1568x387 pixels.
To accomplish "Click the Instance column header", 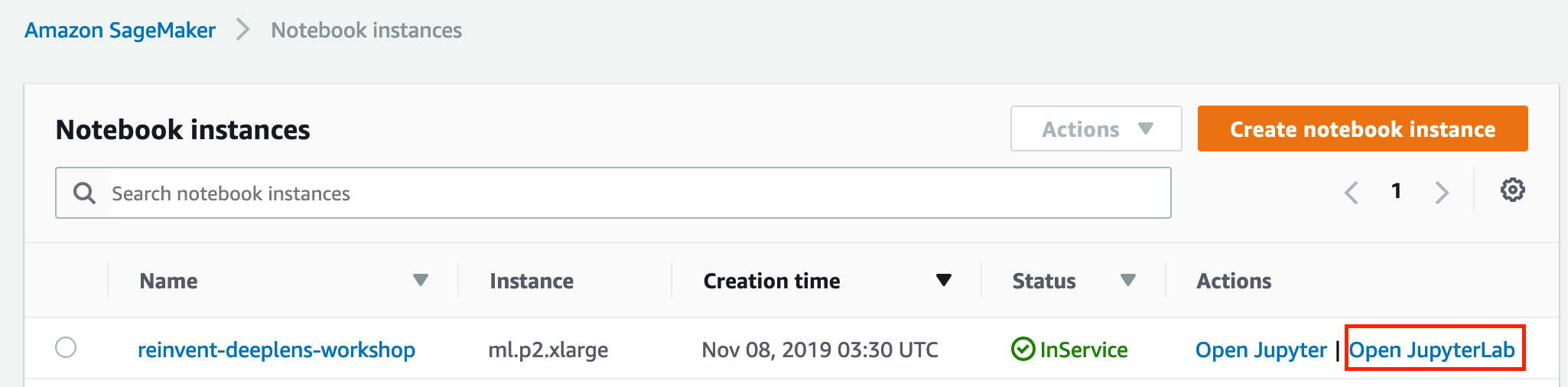I will pos(532,281).
